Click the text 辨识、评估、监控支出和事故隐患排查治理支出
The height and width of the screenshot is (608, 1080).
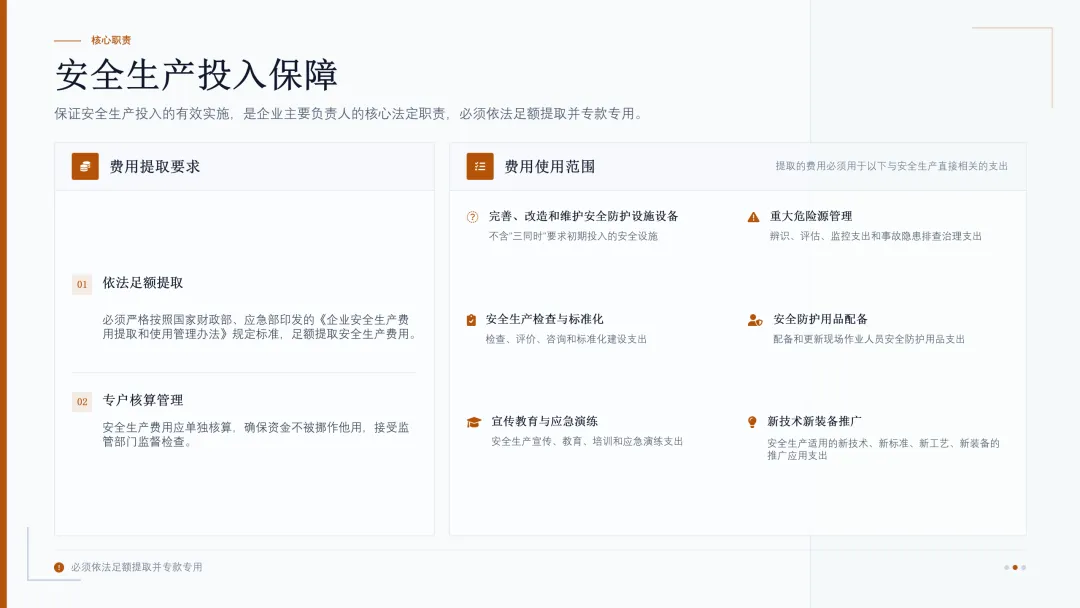[875, 236]
